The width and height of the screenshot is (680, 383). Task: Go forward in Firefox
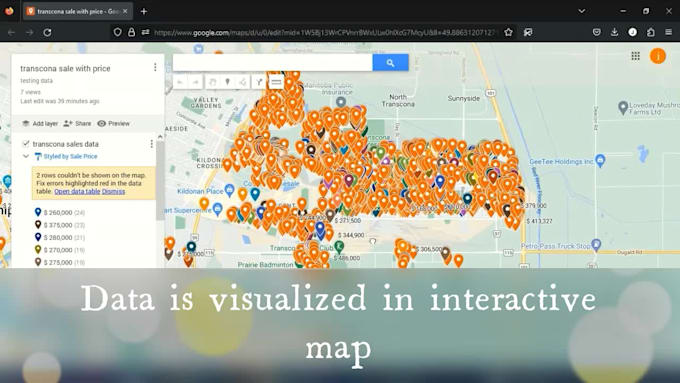tap(29, 32)
